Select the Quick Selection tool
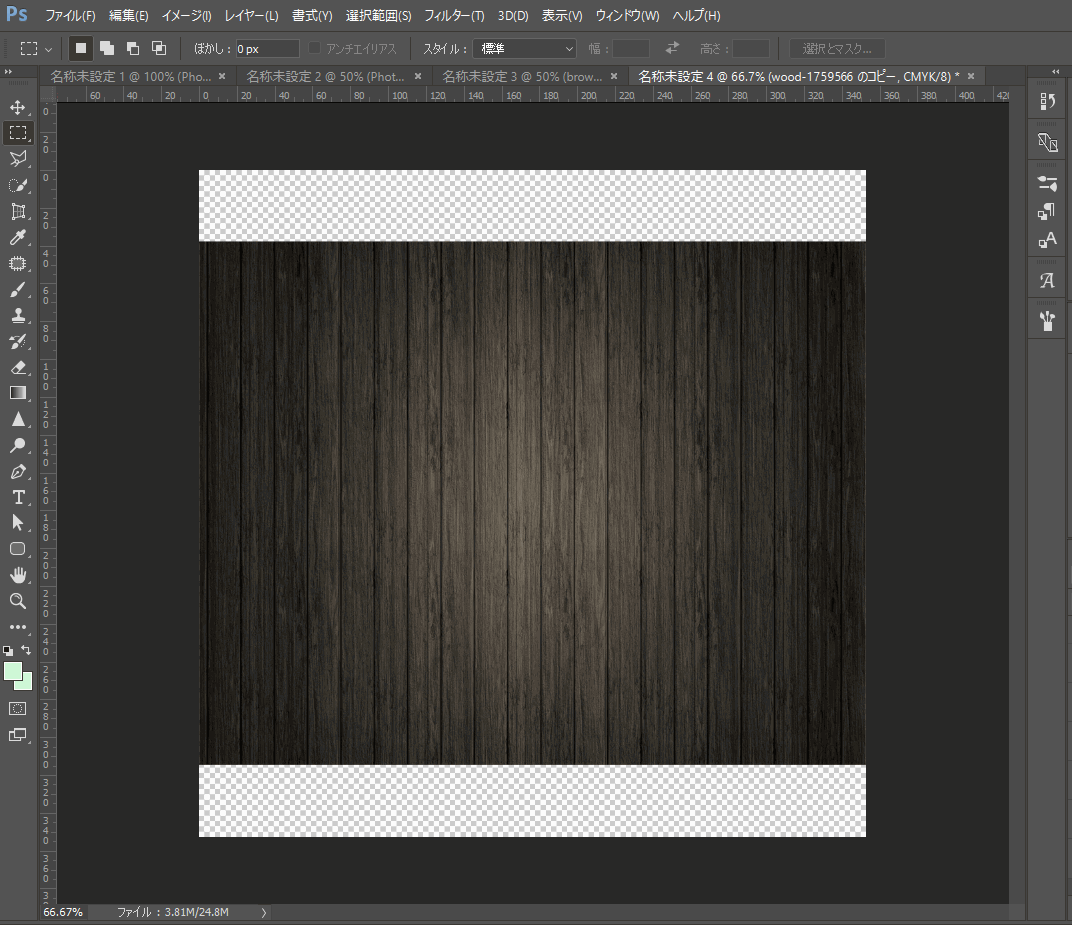The width and height of the screenshot is (1072, 925). click(x=18, y=185)
